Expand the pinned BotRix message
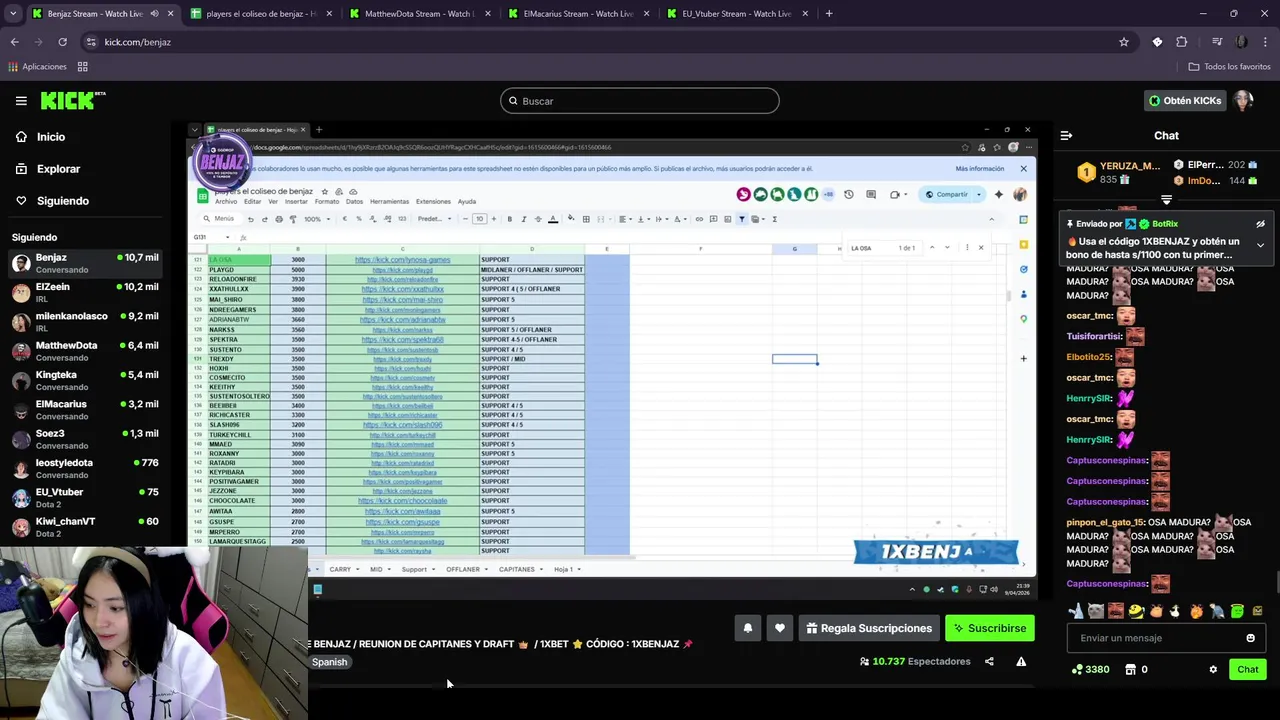This screenshot has height=720, width=1280. (x=1260, y=245)
